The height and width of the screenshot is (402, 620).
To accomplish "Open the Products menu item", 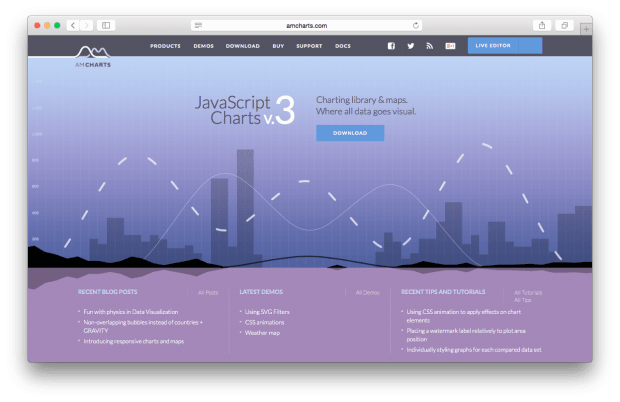I will (x=165, y=46).
